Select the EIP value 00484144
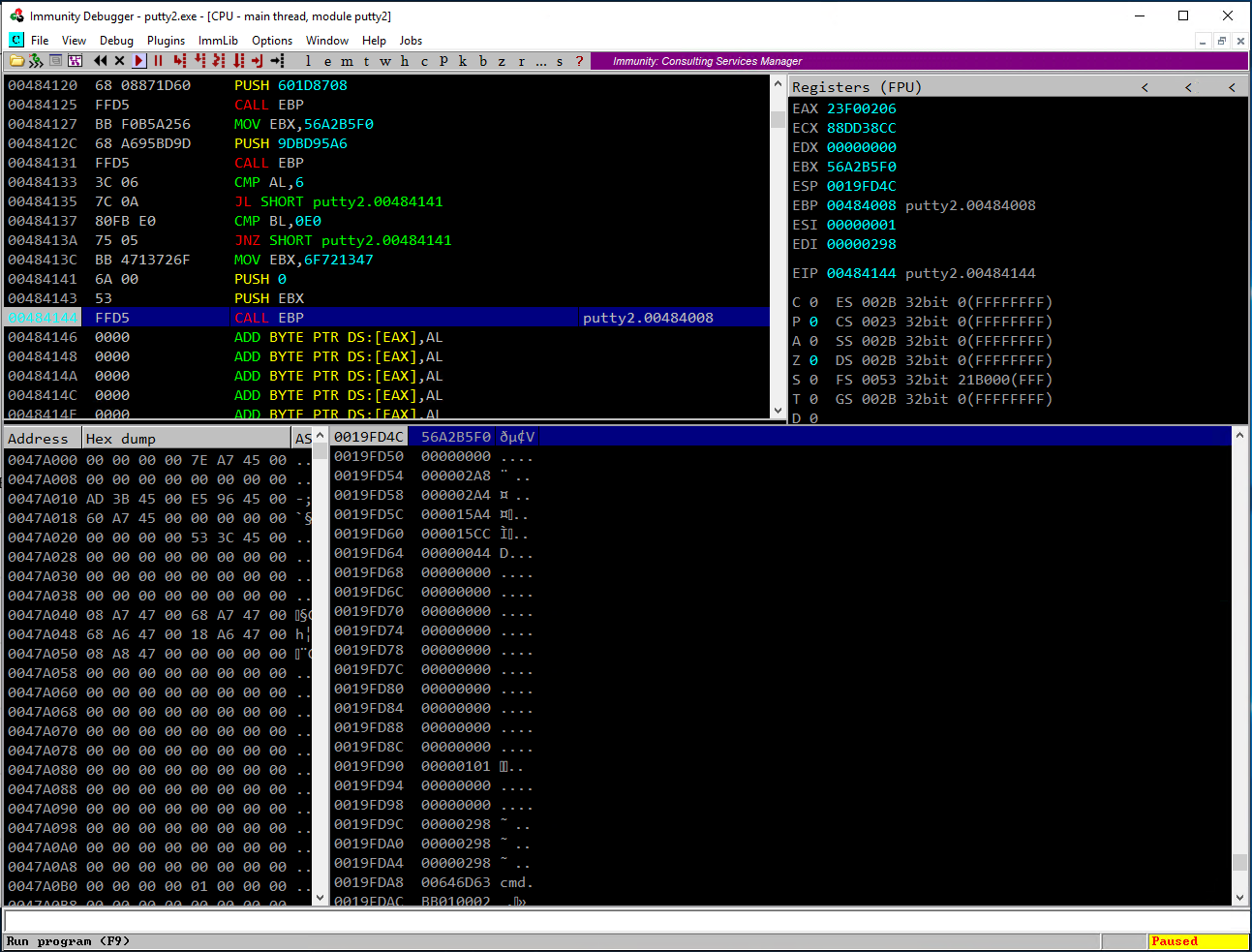 click(x=861, y=273)
